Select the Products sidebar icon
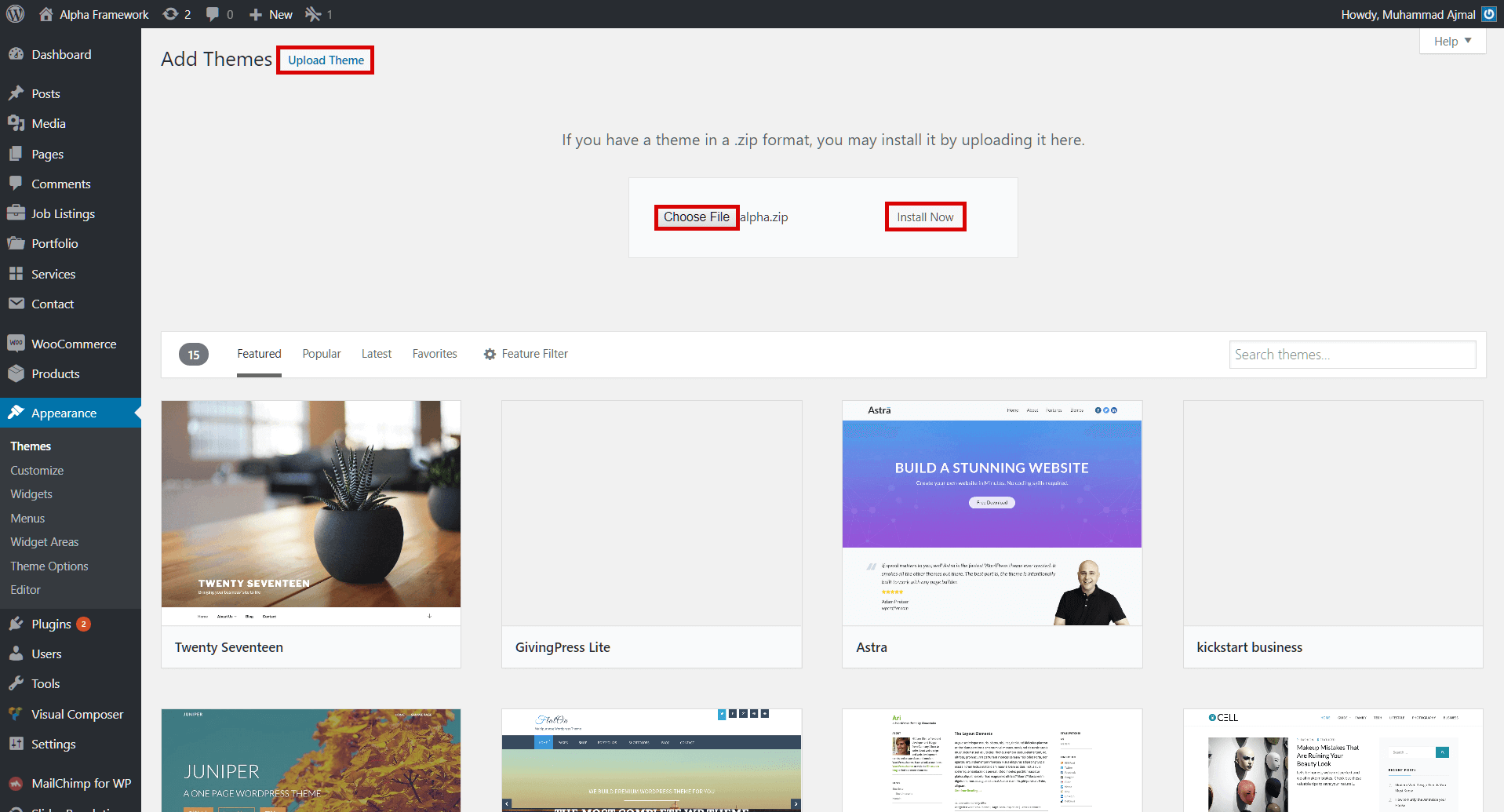 16,373
